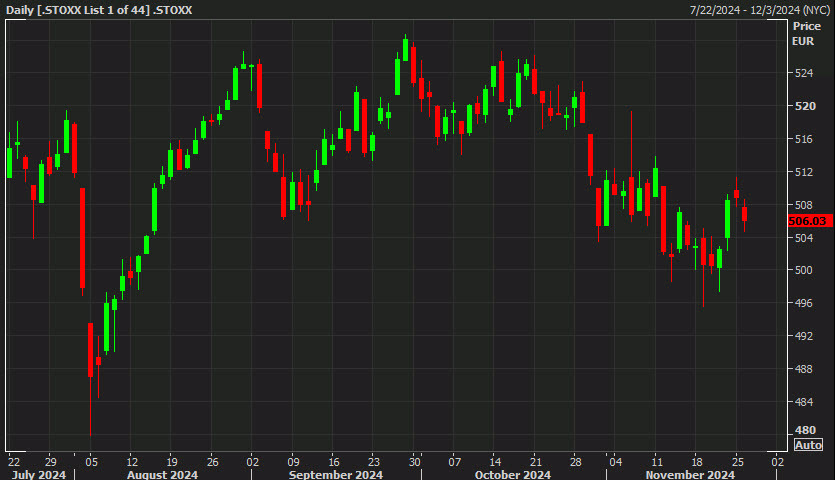Viewport: 835px width, 480px height.
Task: Click the date label 04 in November
Action: 616,462
